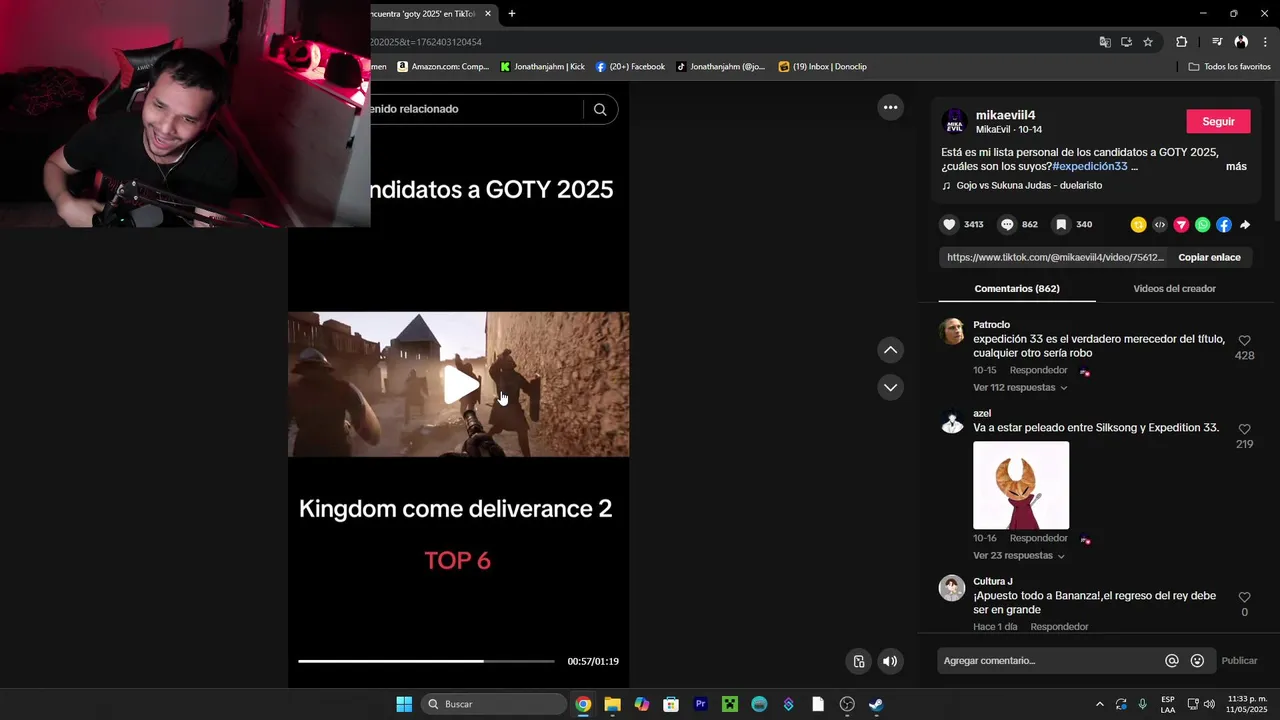The width and height of the screenshot is (1280, 720).
Task: Go to next video with down arrow
Action: pyautogui.click(x=890, y=387)
